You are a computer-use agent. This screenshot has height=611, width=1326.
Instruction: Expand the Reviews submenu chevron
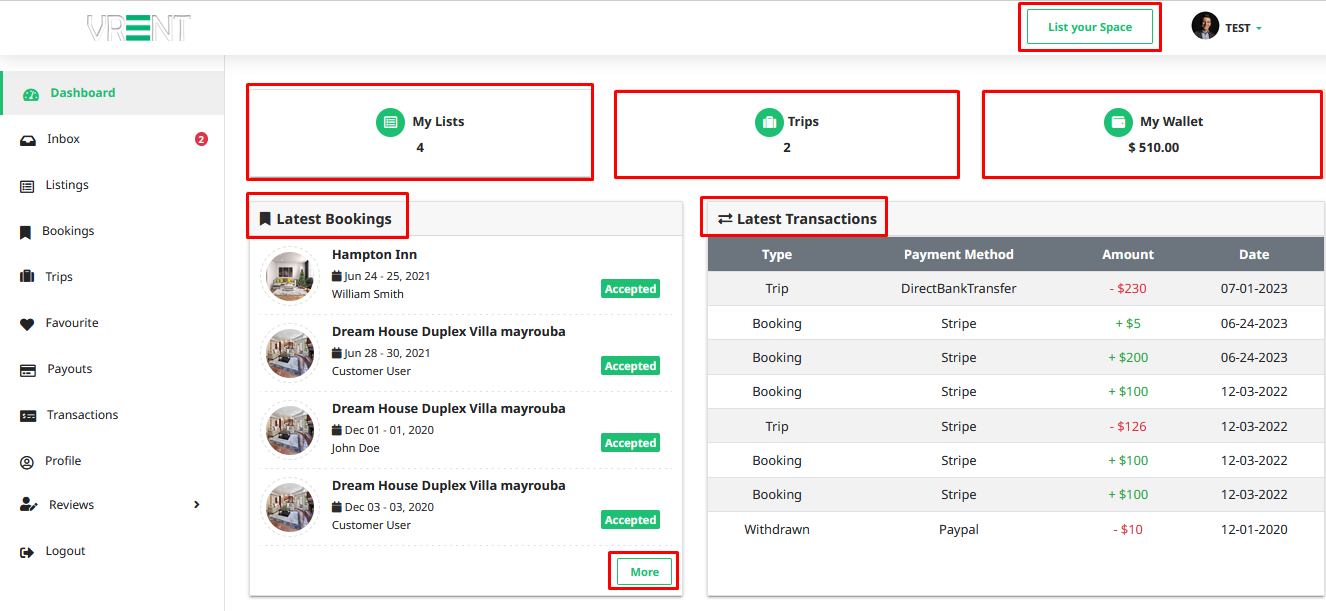196,505
